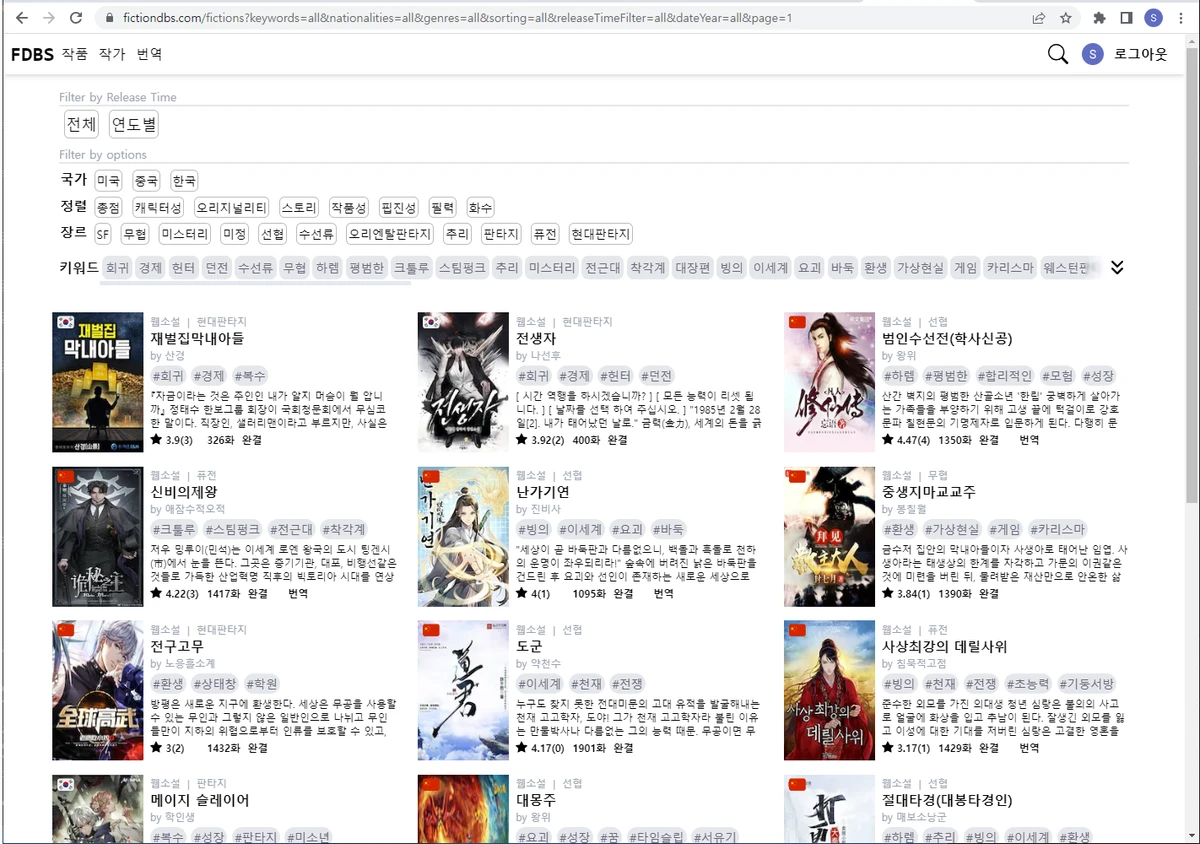The image size is (1200, 844).
Task: Open the 작품 menu item
Action: point(75,54)
